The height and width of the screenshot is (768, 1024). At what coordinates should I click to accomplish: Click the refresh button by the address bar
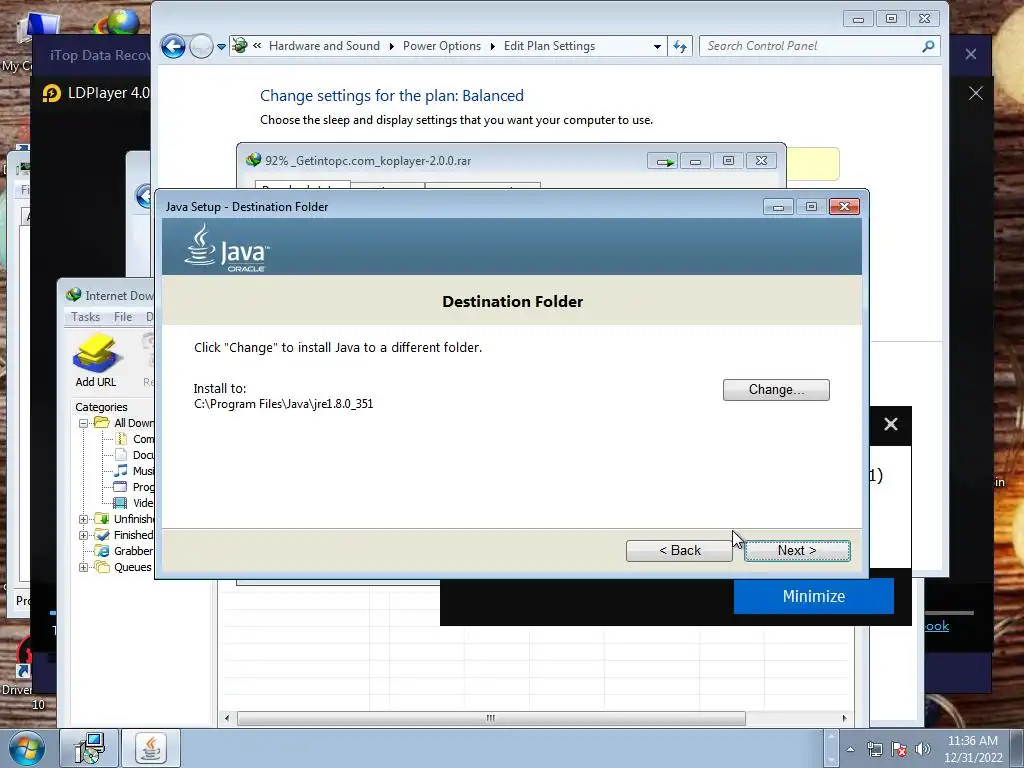pyautogui.click(x=680, y=46)
